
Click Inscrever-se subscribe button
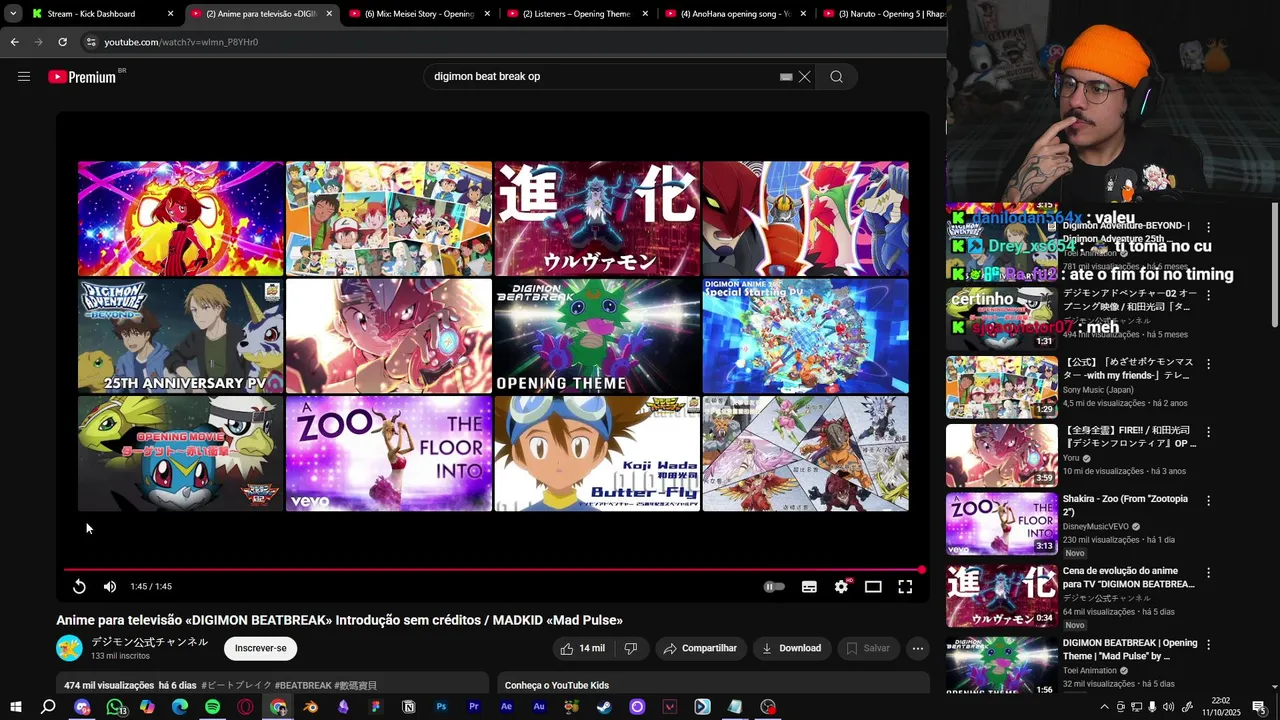click(x=260, y=648)
